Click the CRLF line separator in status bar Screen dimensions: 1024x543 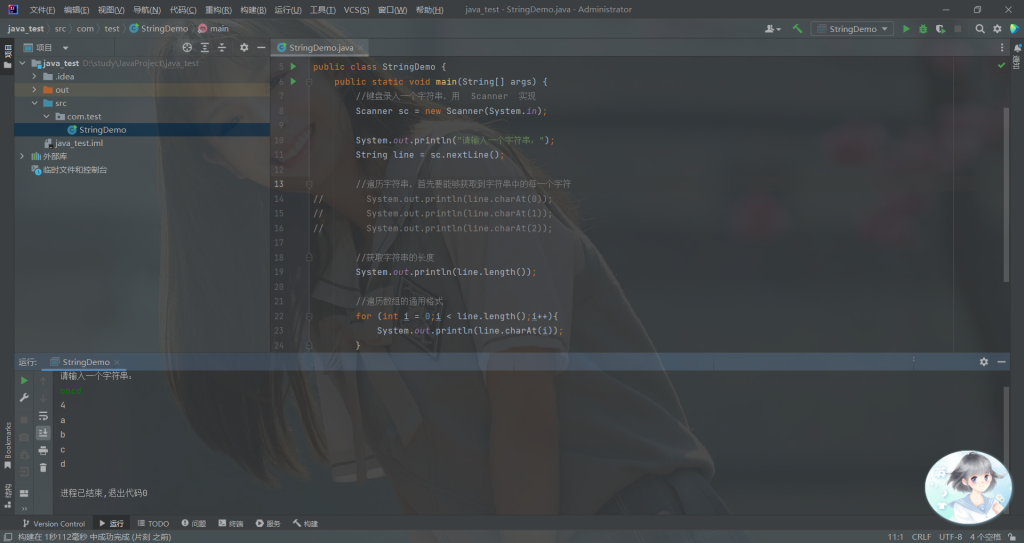[x=921, y=537]
